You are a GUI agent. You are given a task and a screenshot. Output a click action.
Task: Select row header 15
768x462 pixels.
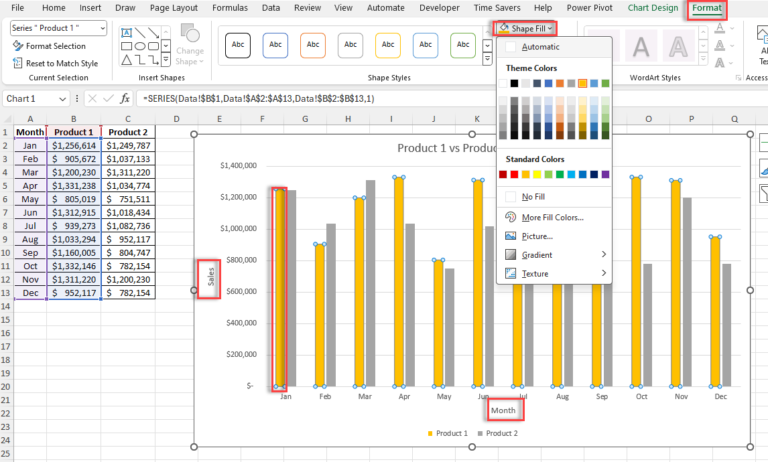6,319
